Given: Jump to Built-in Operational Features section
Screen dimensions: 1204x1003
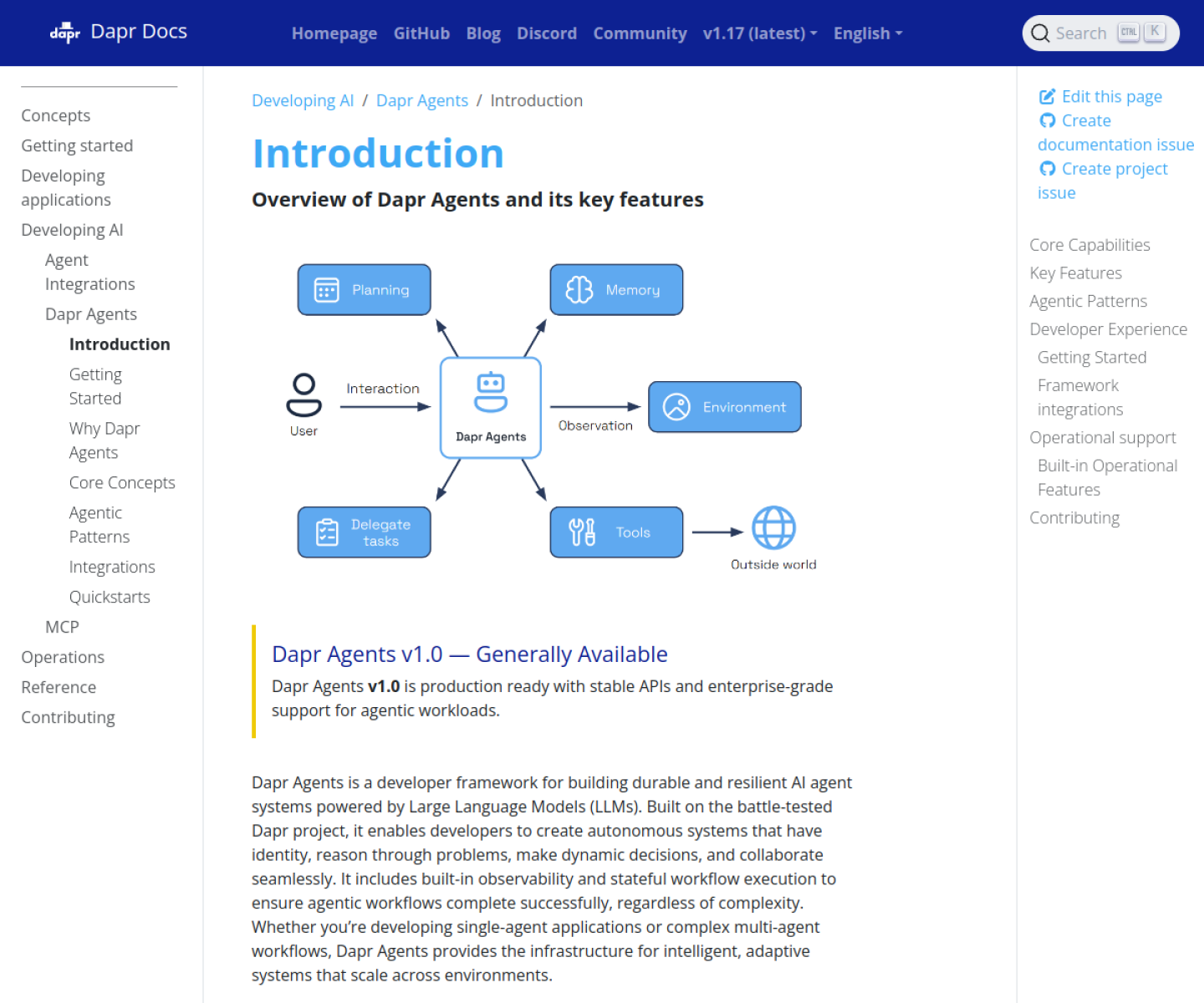Looking at the screenshot, I should pos(1107,477).
